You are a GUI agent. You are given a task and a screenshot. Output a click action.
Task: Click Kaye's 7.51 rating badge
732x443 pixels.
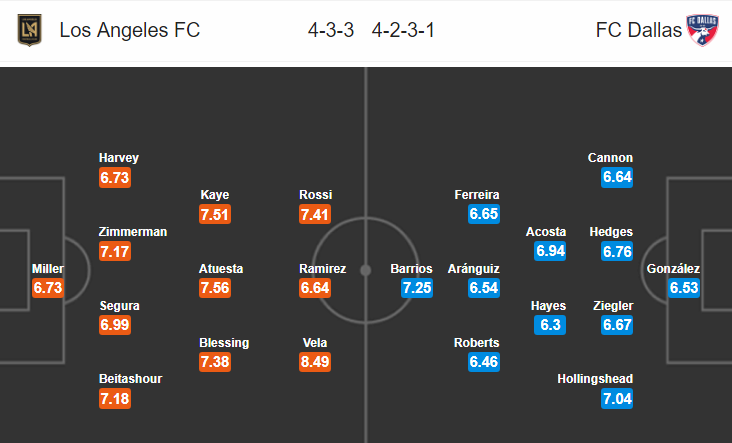pos(215,214)
